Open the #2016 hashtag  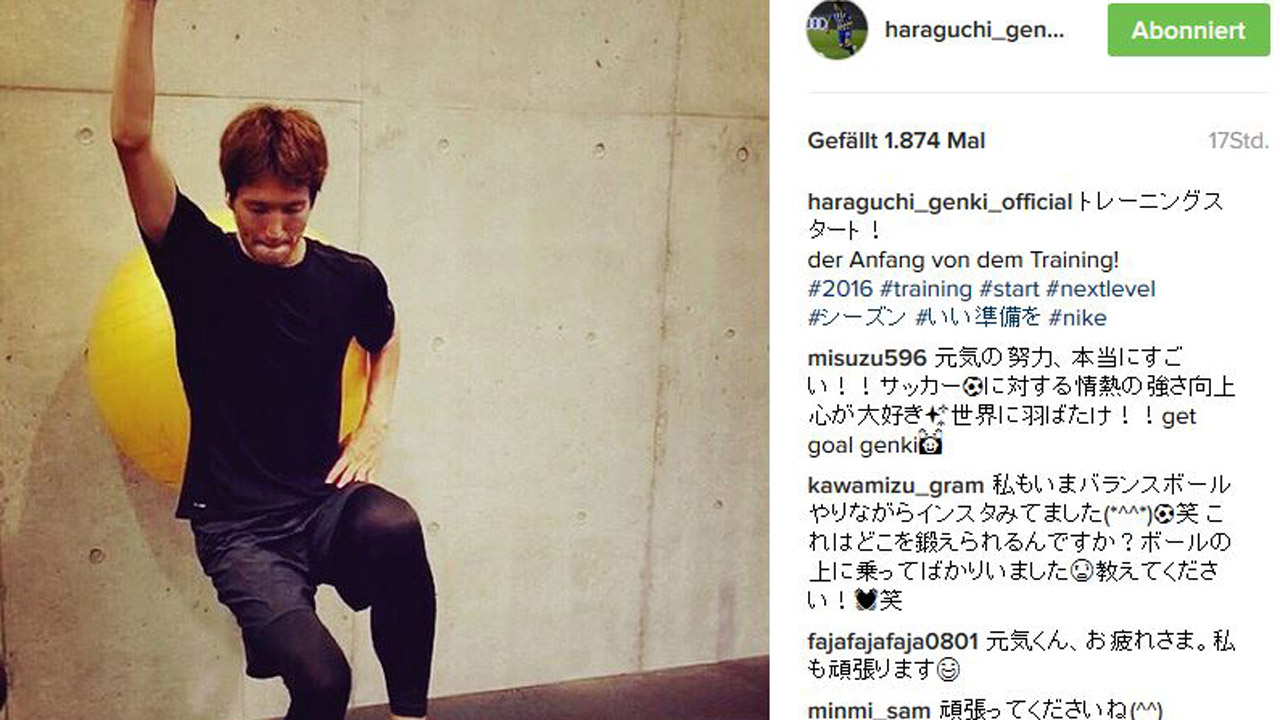pos(840,289)
